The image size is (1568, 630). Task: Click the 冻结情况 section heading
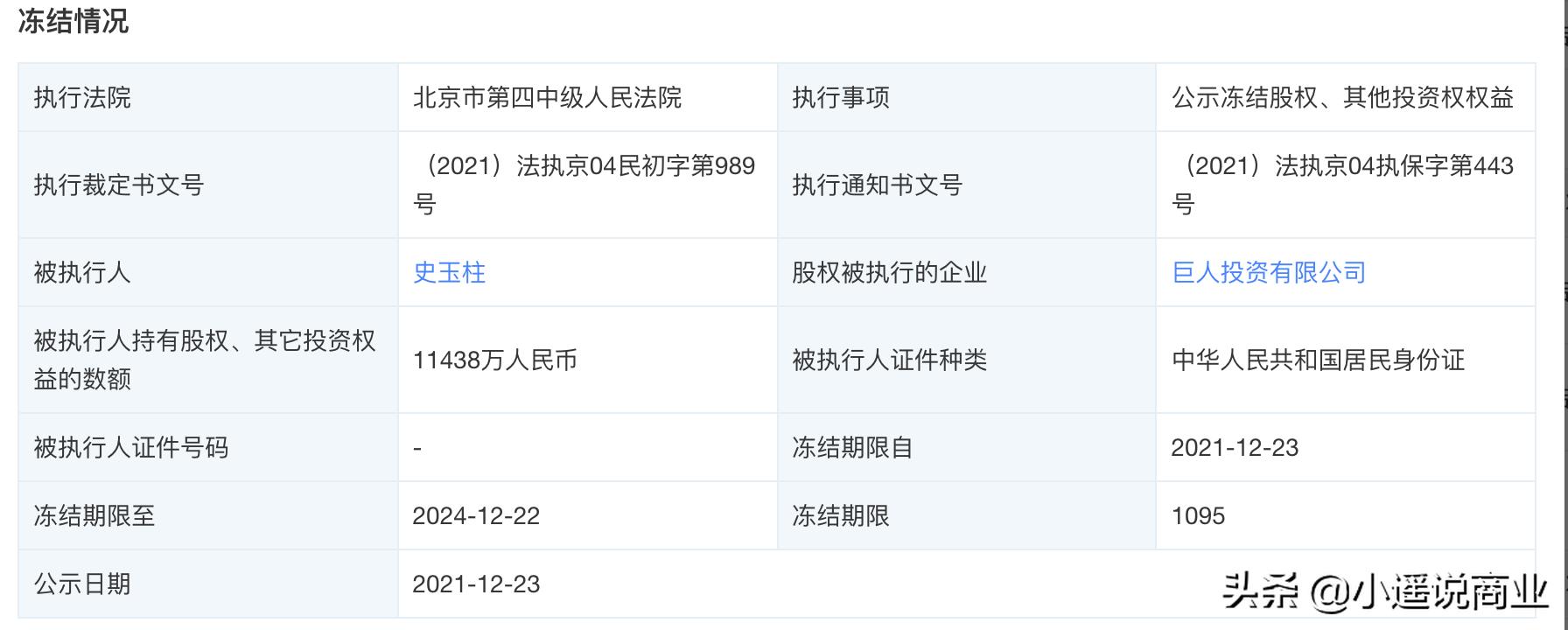[73, 21]
